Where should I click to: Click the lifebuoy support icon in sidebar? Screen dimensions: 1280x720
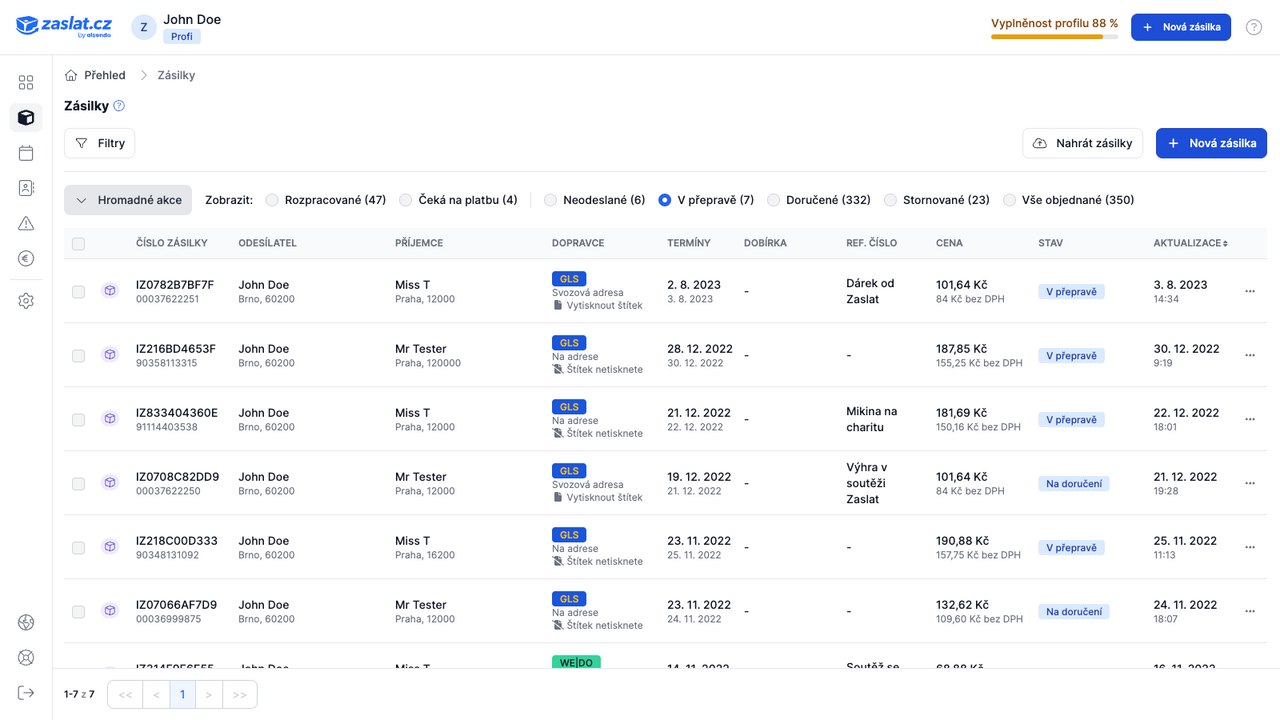click(x=26, y=658)
